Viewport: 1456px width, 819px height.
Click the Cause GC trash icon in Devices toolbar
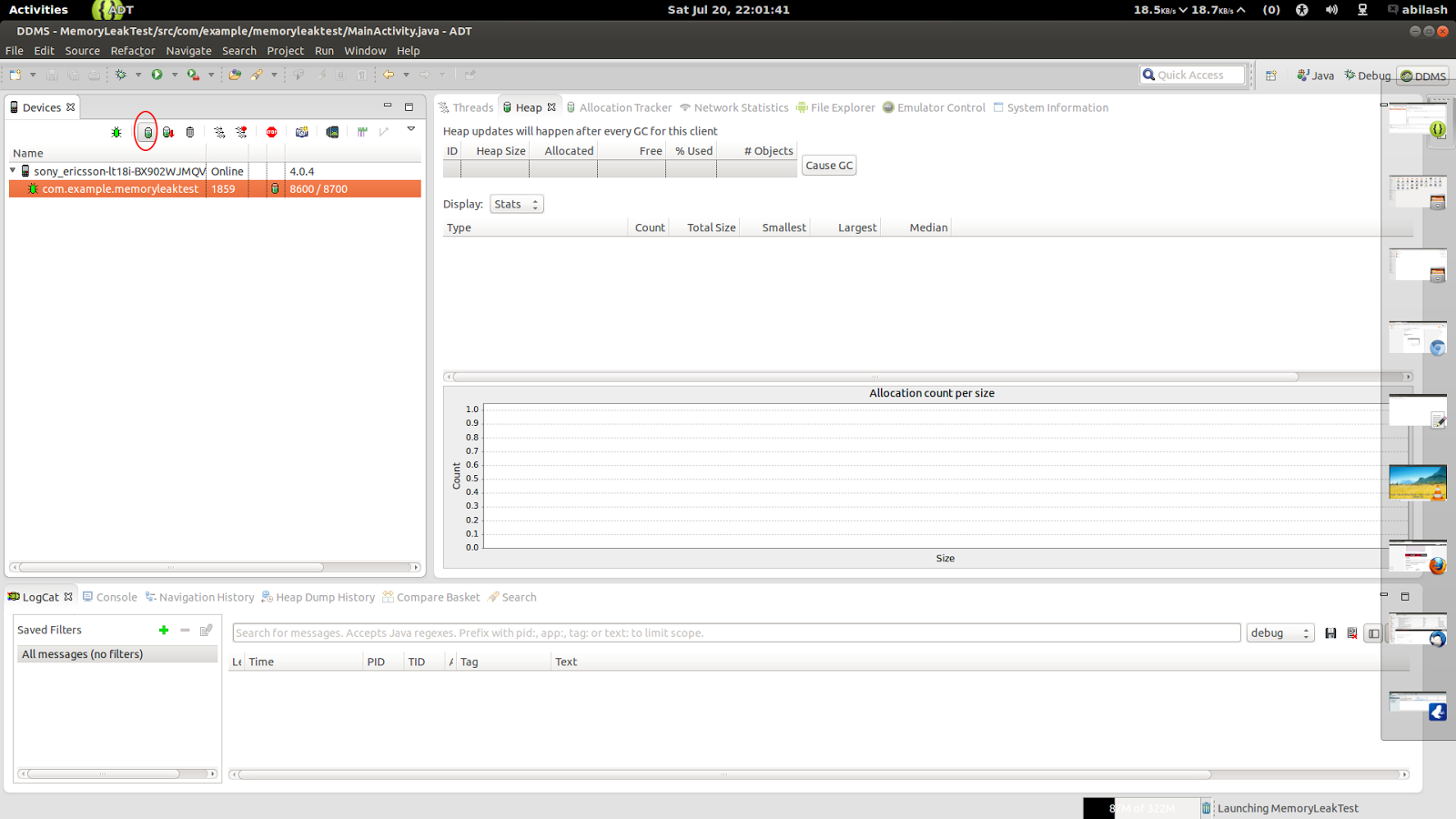pos(189,131)
